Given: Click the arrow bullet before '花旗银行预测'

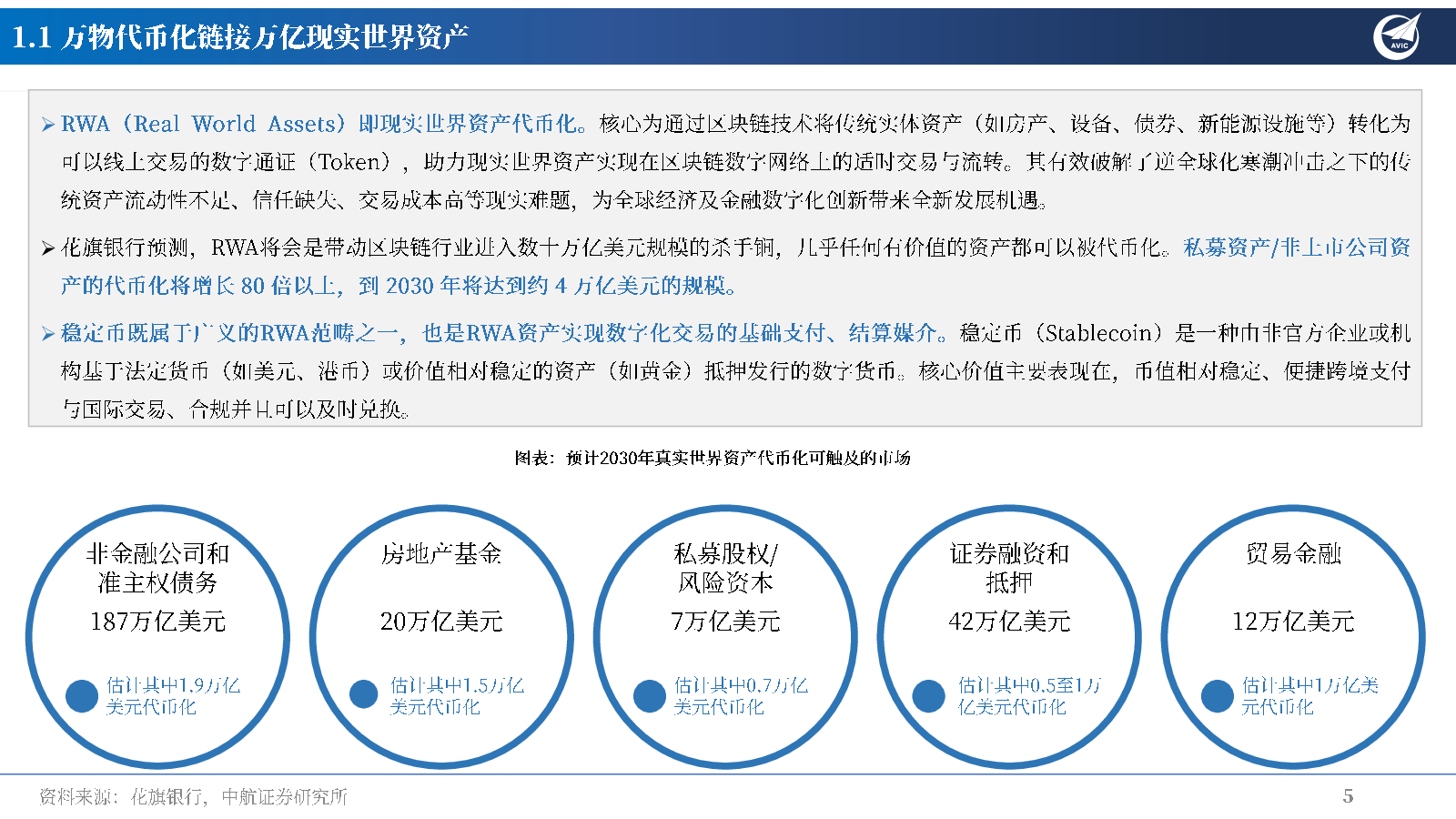Looking at the screenshot, I should [48, 248].
